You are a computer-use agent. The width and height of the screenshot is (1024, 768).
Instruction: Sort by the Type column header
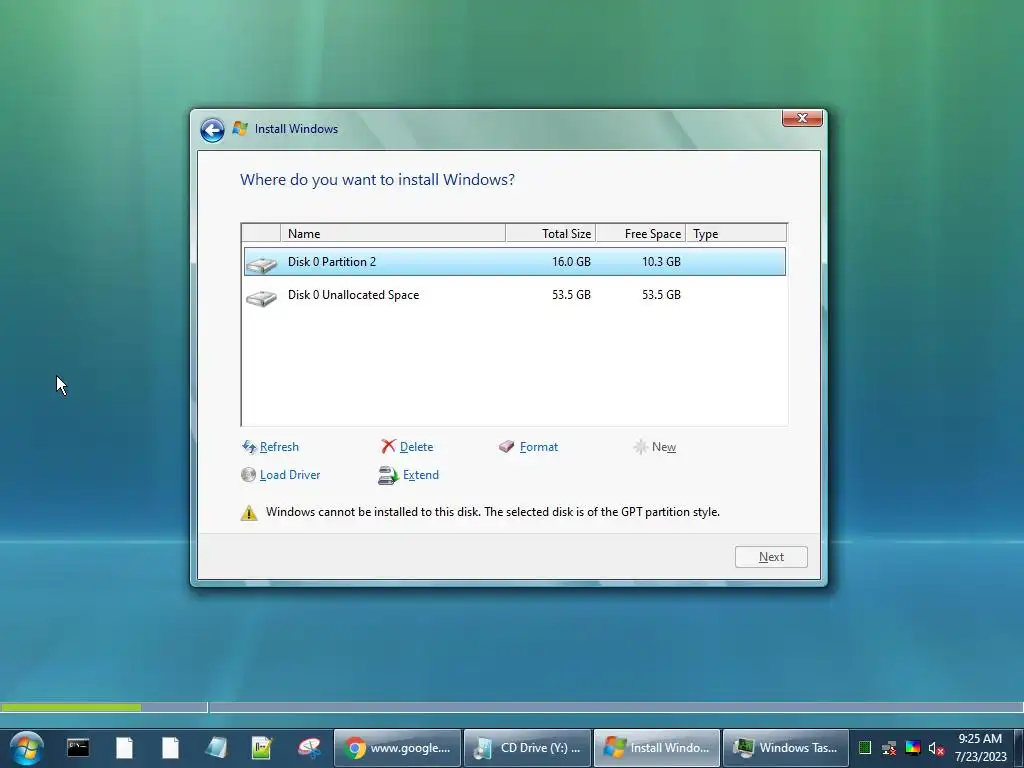pyautogui.click(x=736, y=233)
